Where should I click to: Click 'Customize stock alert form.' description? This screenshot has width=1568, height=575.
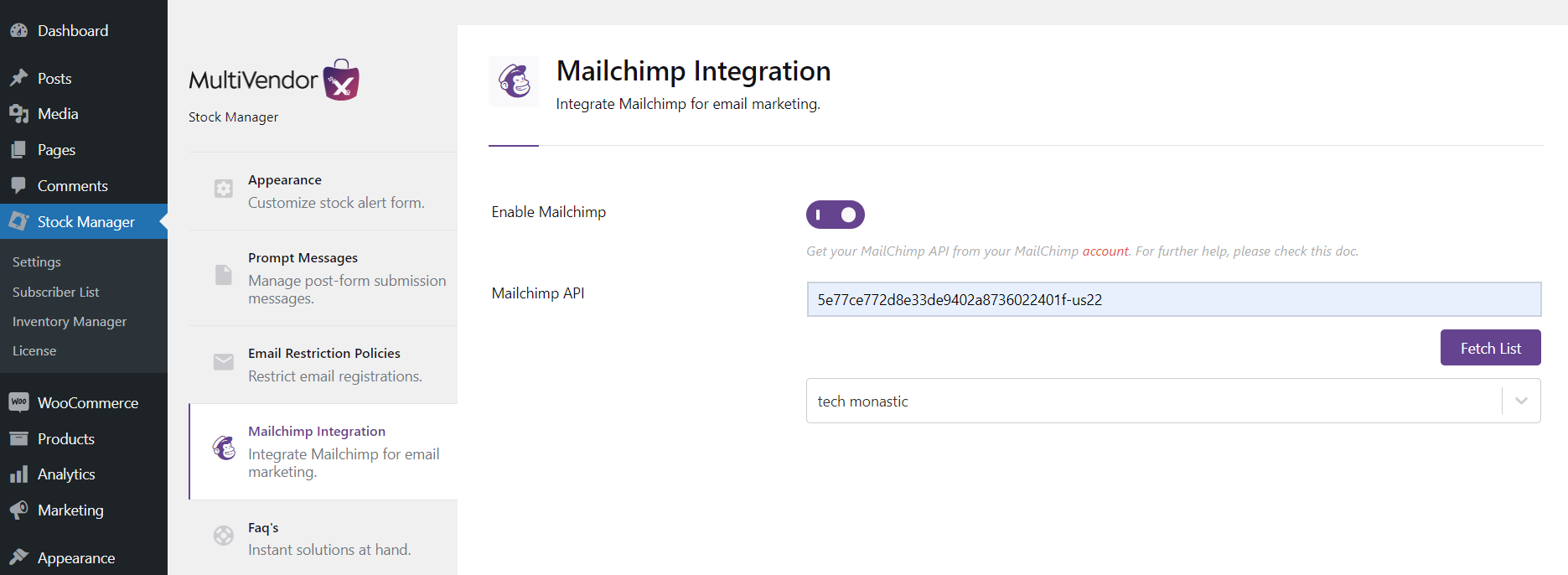click(336, 203)
